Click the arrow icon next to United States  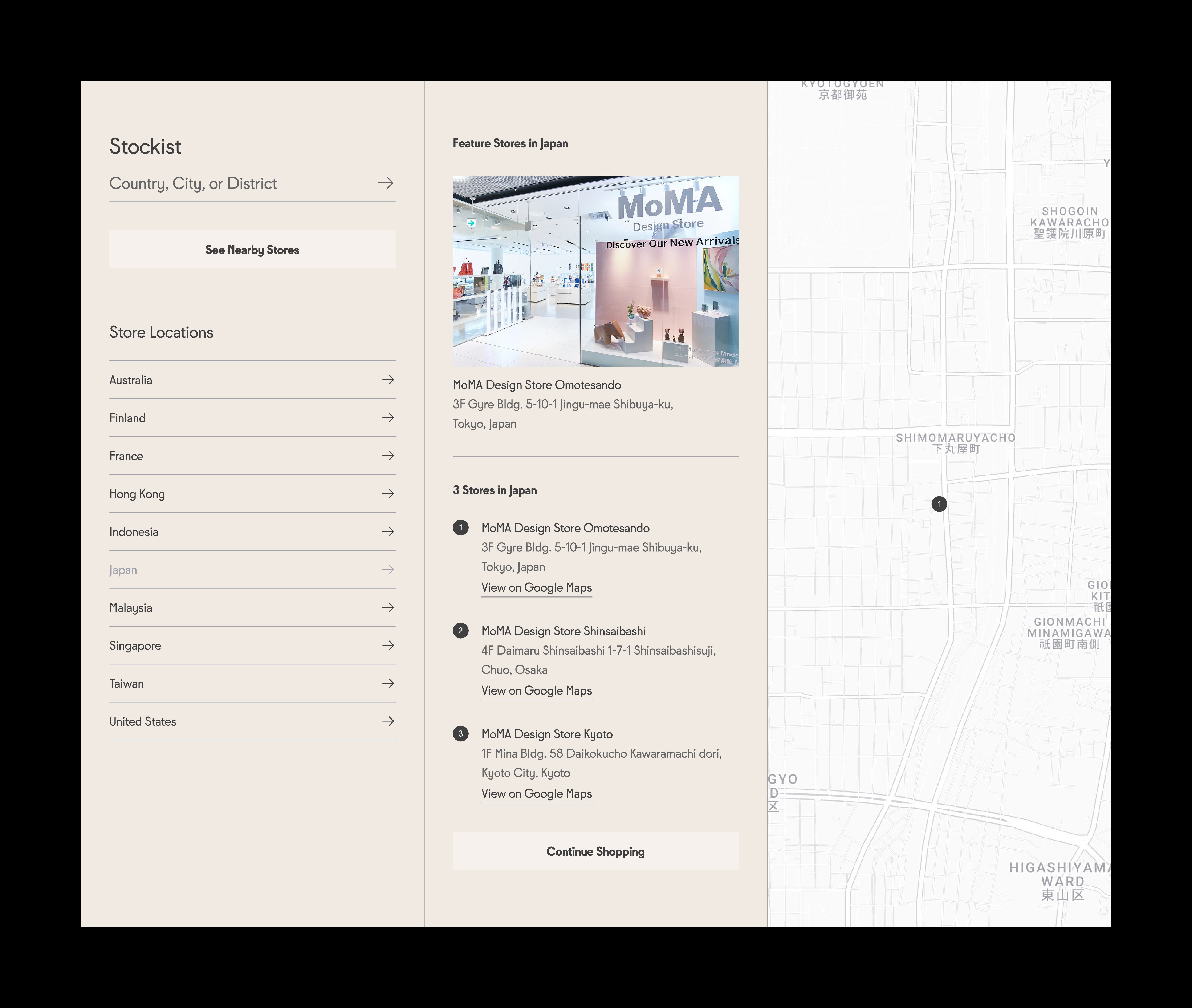388,721
